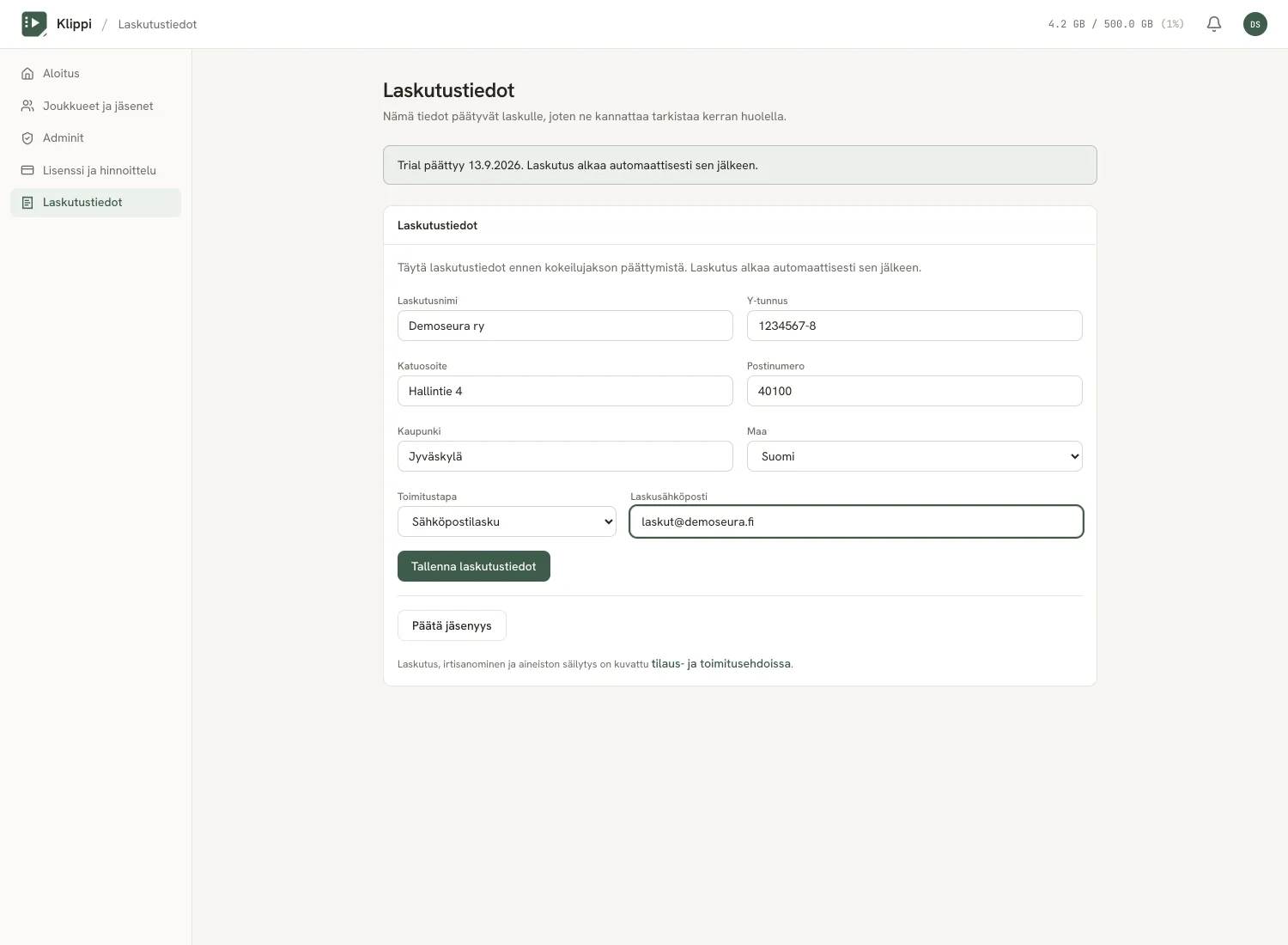Click the Adminit shield icon
Screen dimensions: 1288x945
tap(27, 138)
